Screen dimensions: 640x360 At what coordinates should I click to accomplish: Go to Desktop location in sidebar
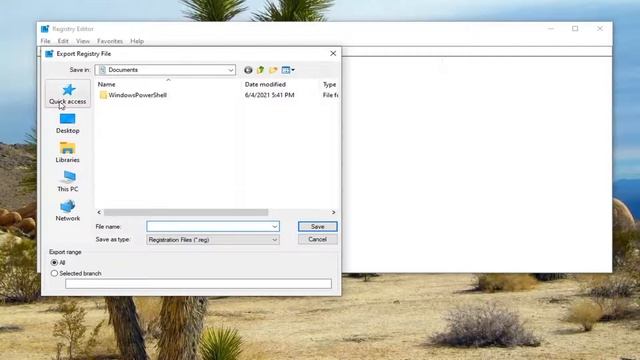click(x=68, y=123)
